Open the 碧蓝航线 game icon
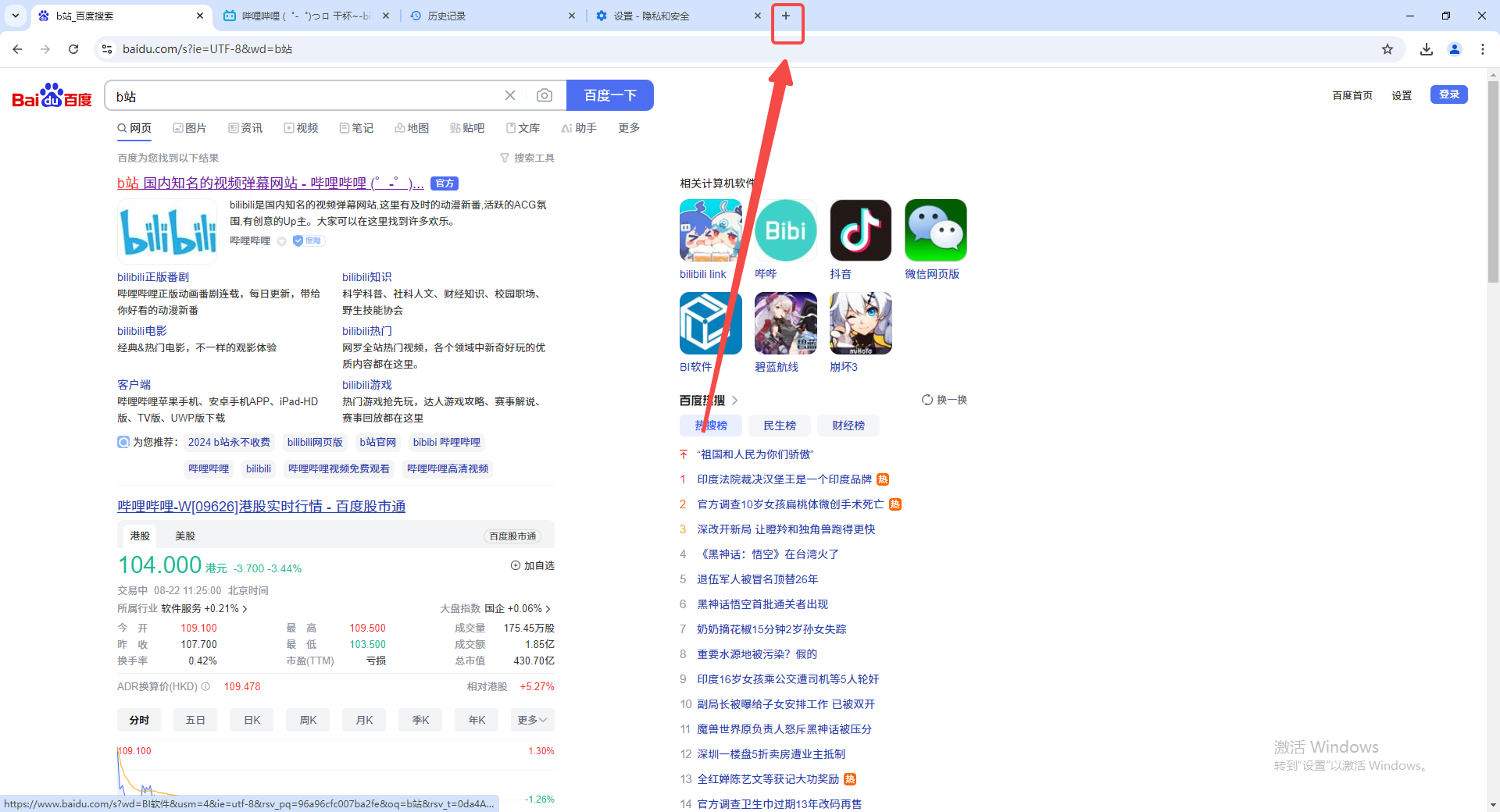Viewport: 1500px width, 812px height. [786, 323]
